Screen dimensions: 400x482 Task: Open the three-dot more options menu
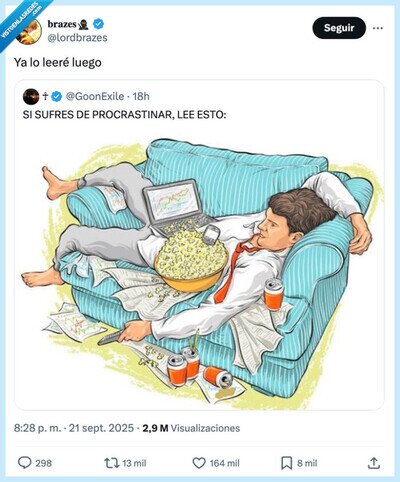[x=378, y=28]
